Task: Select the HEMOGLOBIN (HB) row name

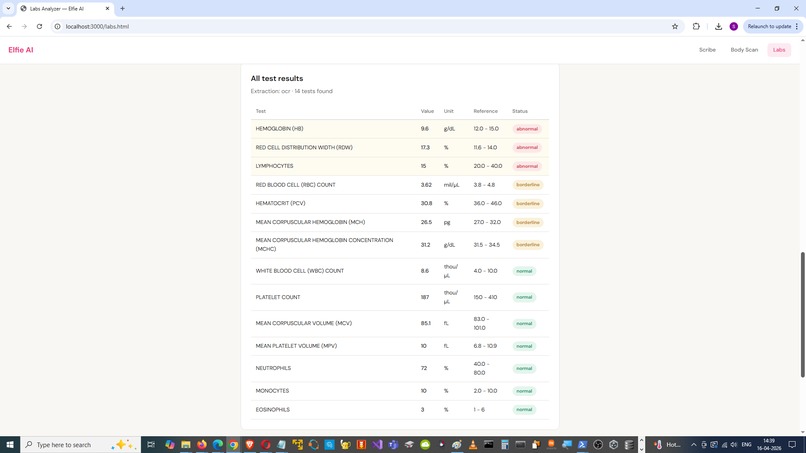Action: point(279,129)
